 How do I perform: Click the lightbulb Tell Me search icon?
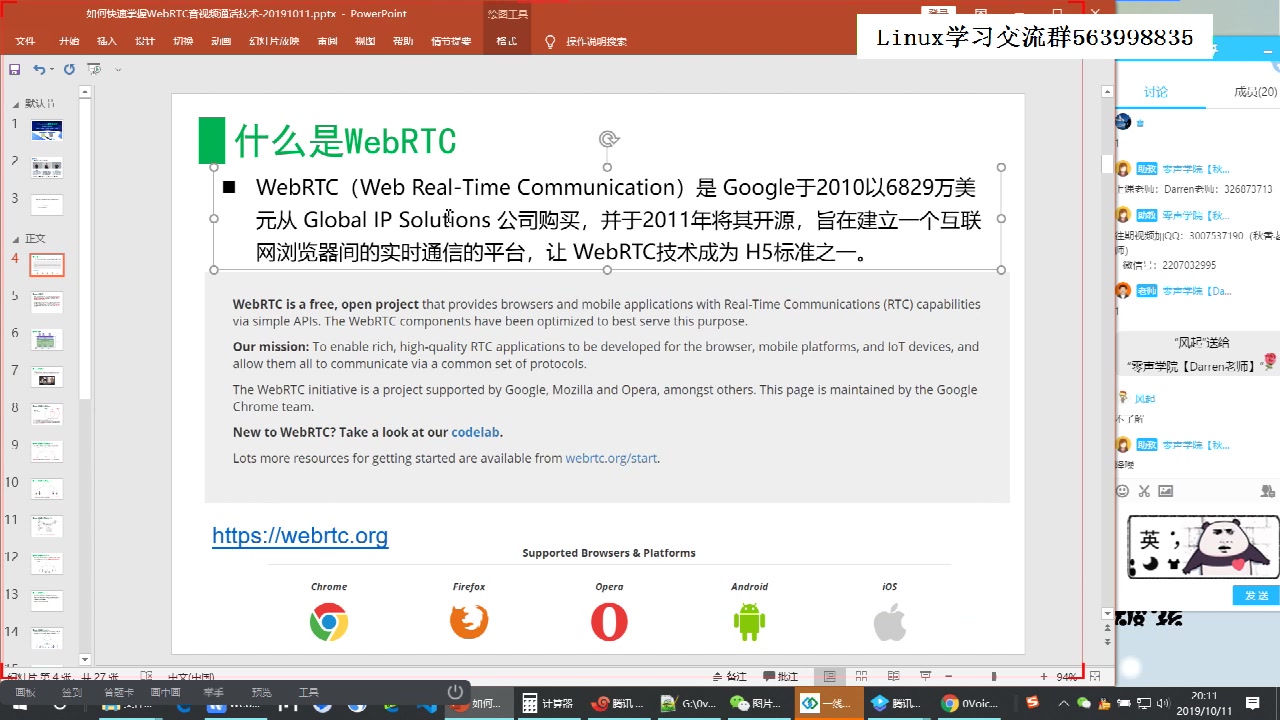tap(550, 42)
